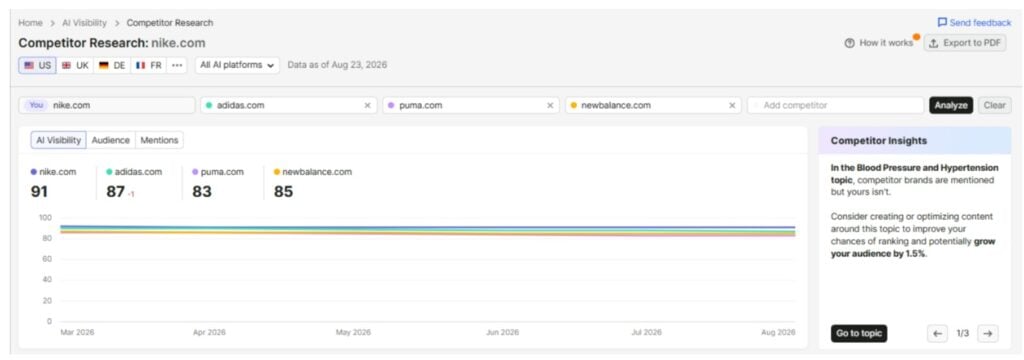Toggle puma.com legend in chart
Image resolution: width=1024 pixels, height=360 pixels.
pos(218,172)
